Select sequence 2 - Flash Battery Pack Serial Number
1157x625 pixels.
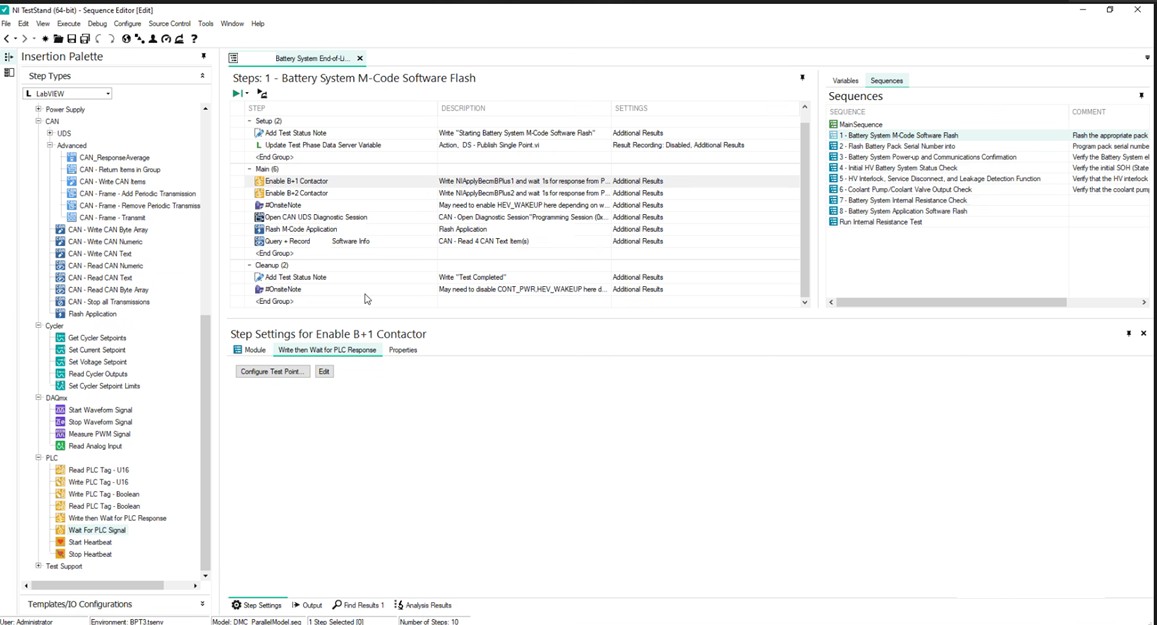click(x=897, y=146)
